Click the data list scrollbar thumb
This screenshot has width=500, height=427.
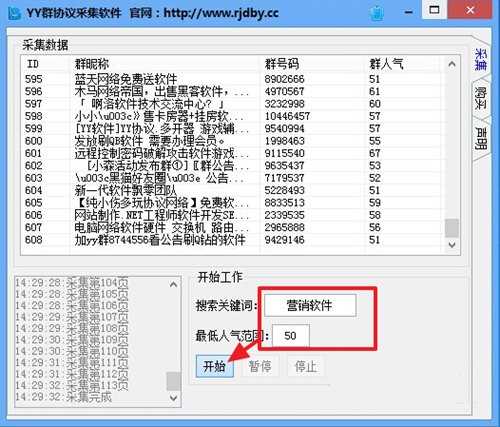pos(452,228)
